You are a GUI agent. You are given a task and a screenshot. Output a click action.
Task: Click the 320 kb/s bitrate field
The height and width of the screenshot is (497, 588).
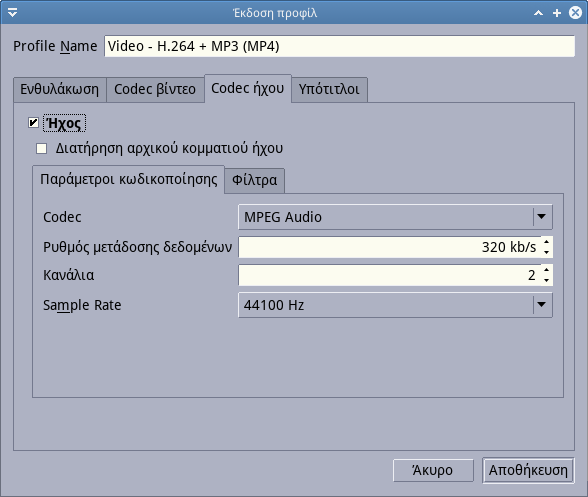pos(390,247)
